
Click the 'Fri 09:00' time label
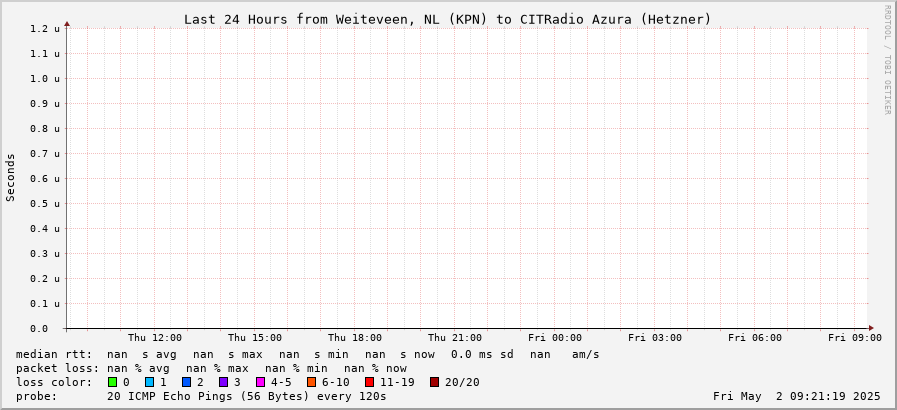855,338
